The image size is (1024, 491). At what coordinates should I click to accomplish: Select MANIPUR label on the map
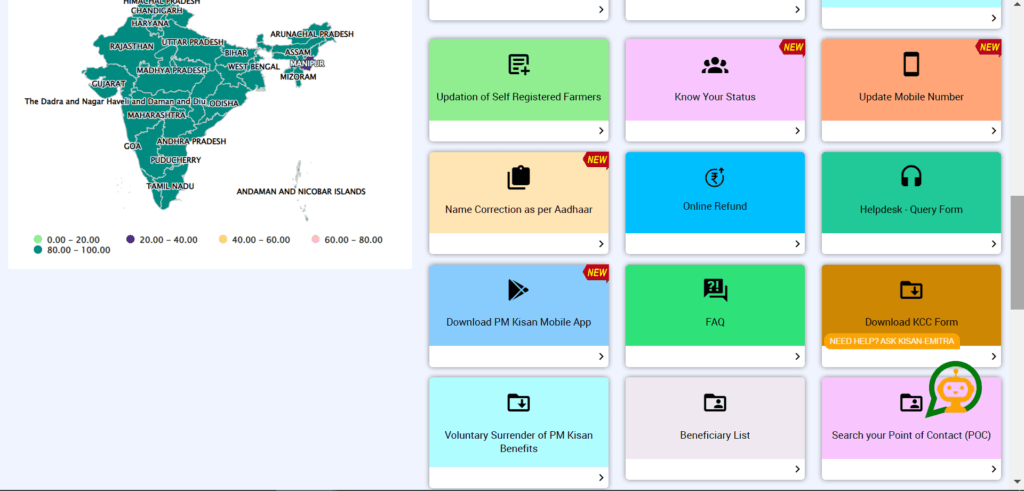click(x=307, y=63)
